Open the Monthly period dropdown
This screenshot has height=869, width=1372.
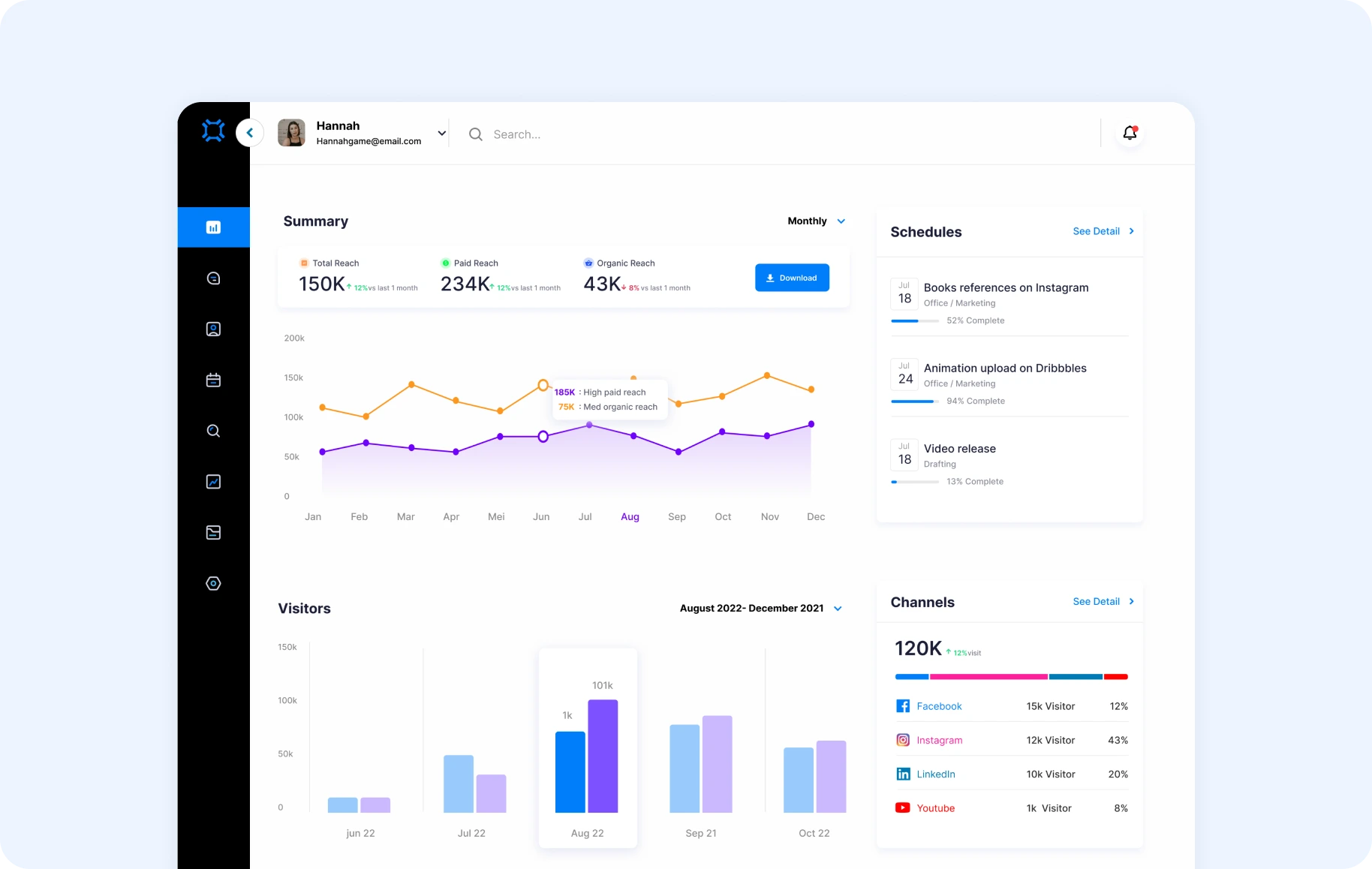click(x=817, y=221)
